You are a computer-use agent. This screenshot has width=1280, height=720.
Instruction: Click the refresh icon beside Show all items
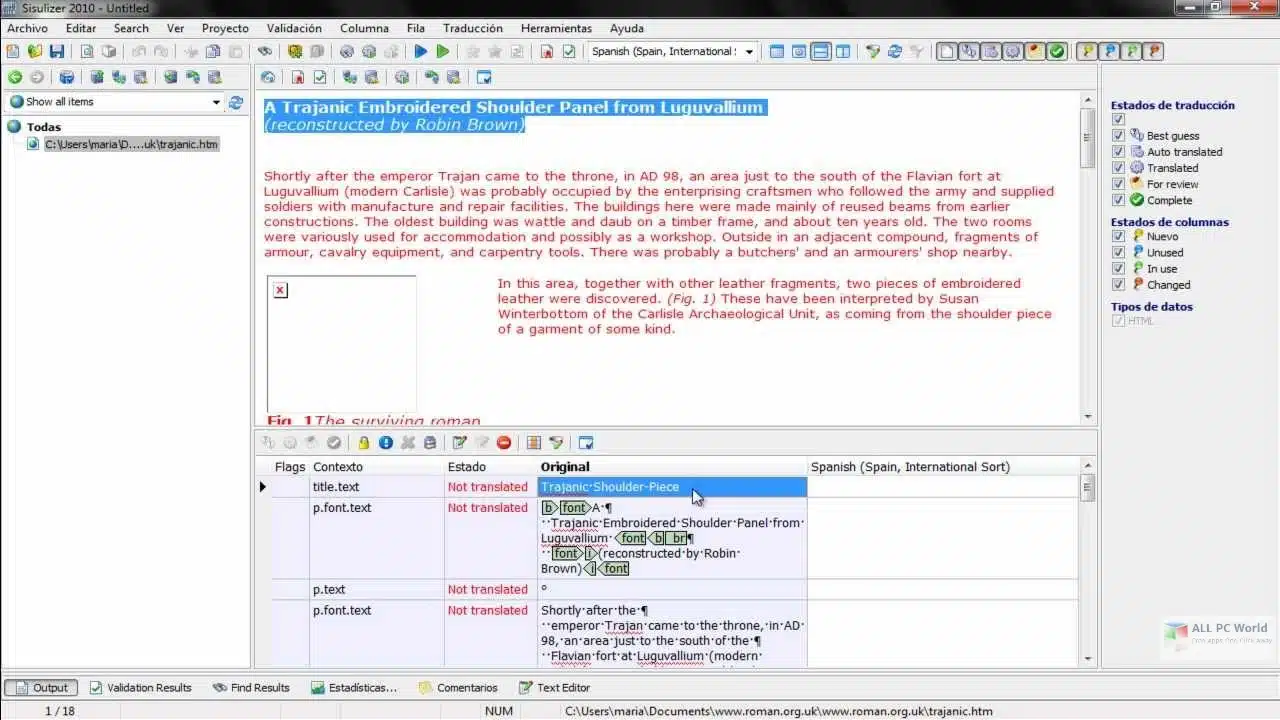point(236,102)
